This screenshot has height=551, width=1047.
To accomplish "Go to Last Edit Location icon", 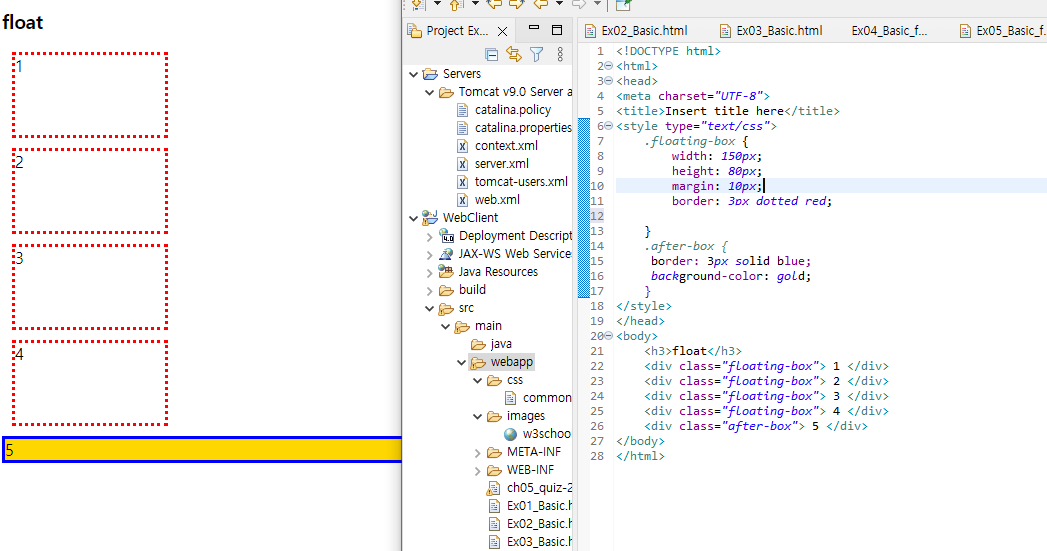I will 494,4.
